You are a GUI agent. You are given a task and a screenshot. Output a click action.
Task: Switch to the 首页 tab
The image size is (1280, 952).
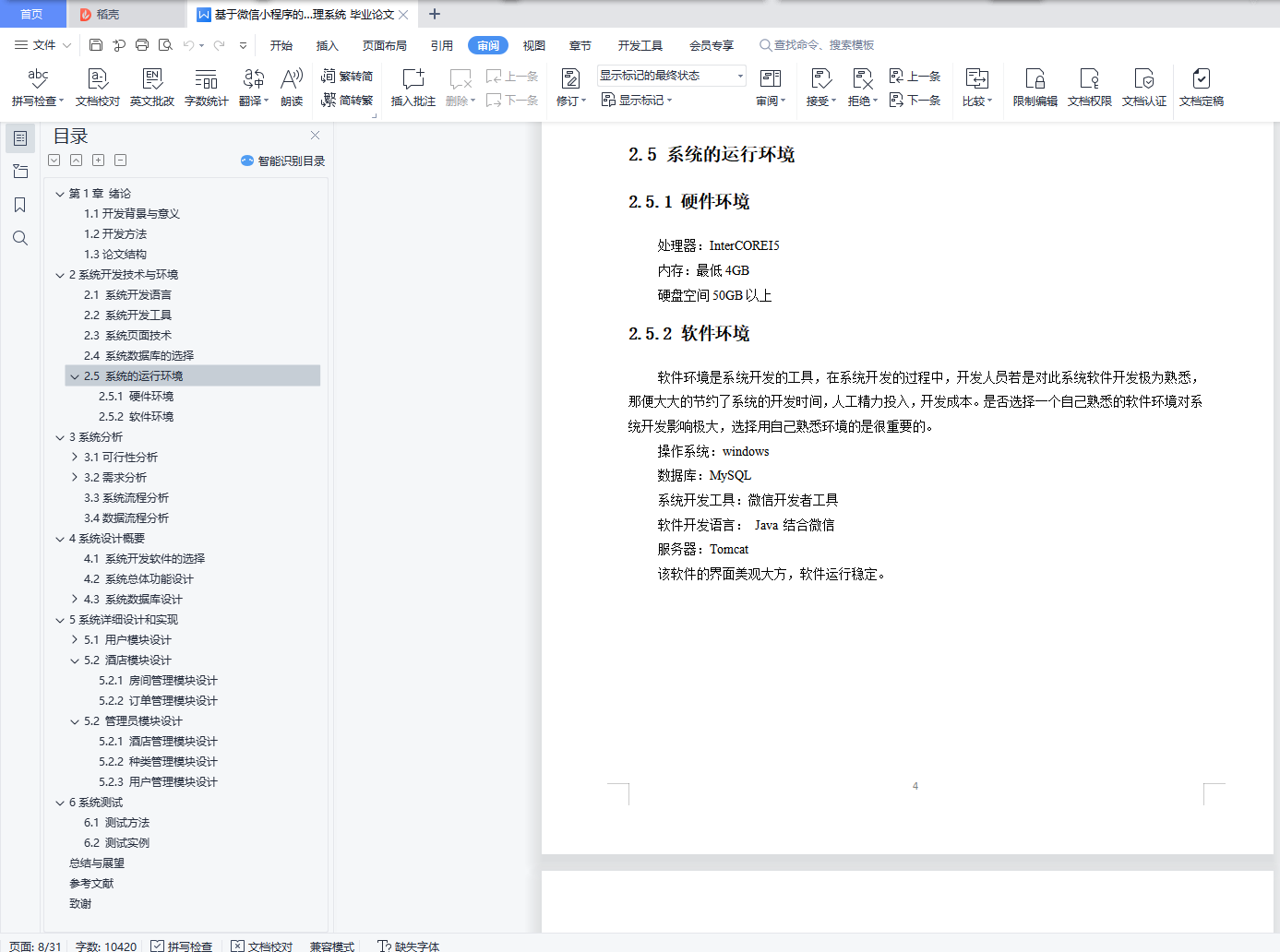(x=32, y=14)
